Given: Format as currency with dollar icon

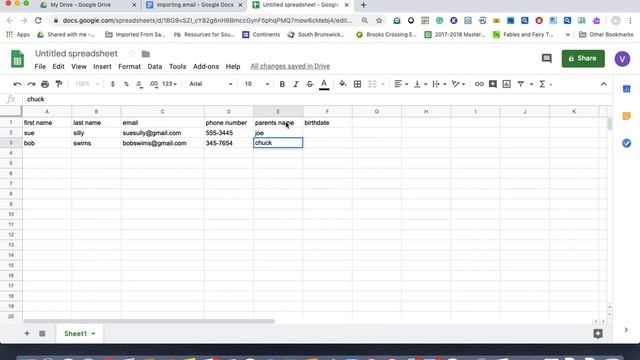Looking at the screenshot, I should (113, 84).
